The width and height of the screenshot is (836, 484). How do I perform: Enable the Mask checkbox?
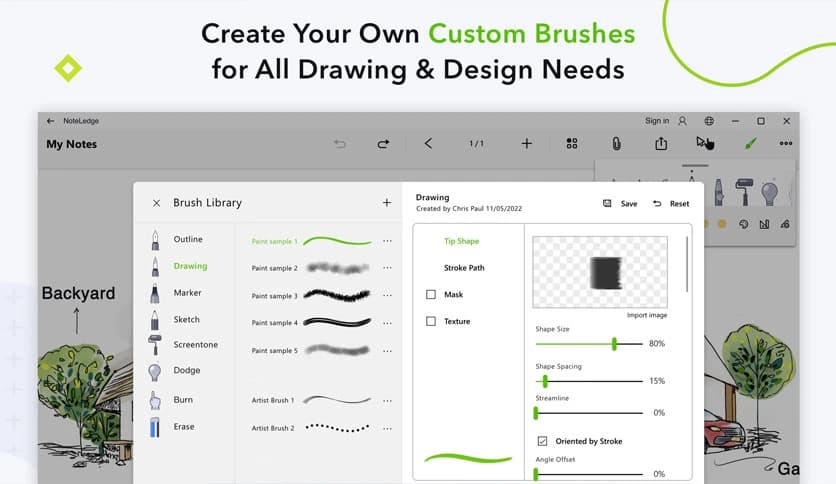point(431,295)
